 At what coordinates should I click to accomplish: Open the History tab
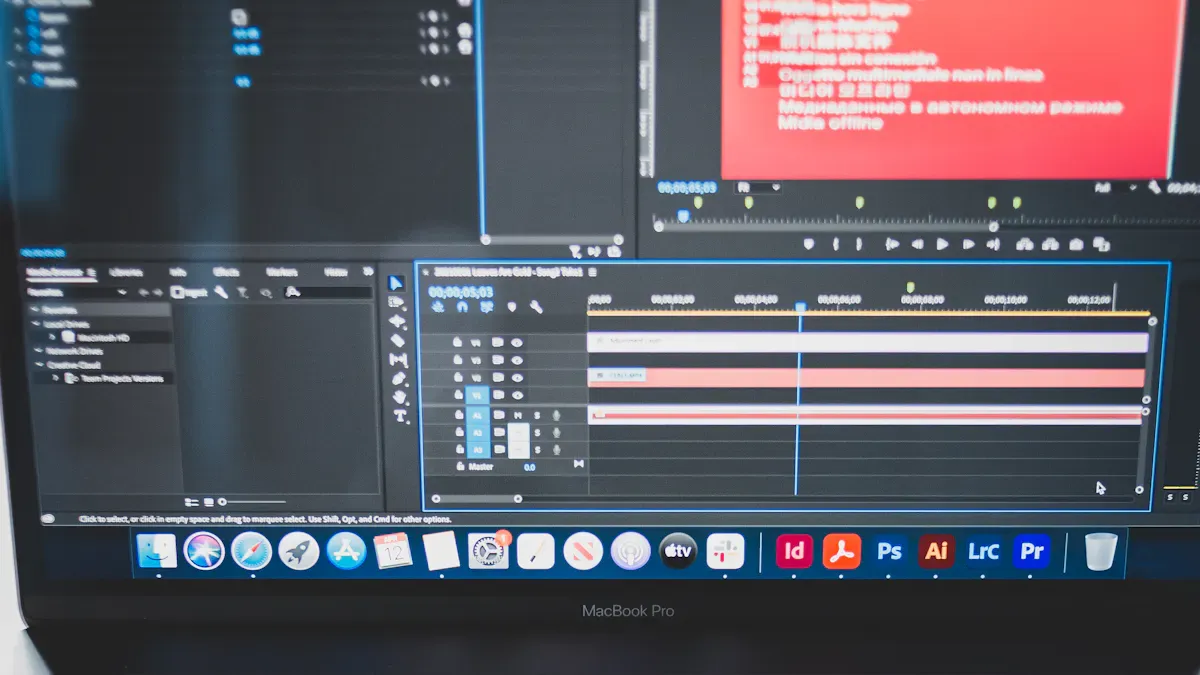click(x=336, y=272)
